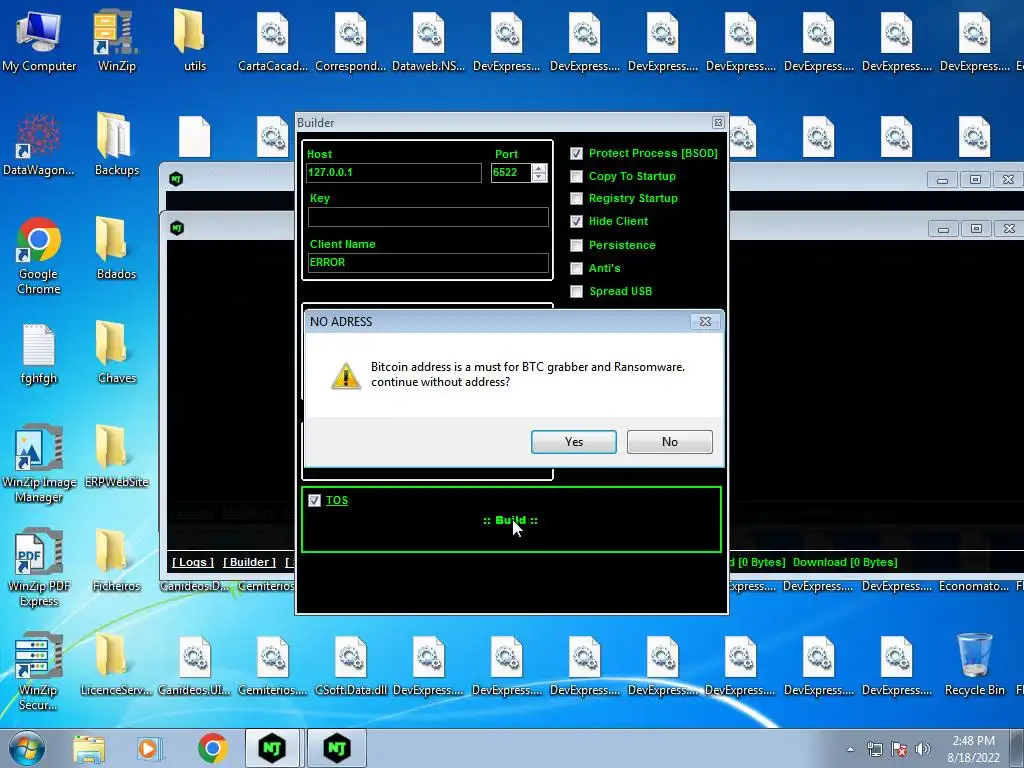Launch Windows Media Player from the taskbar
Screen dimensions: 1024x768
click(x=148, y=748)
